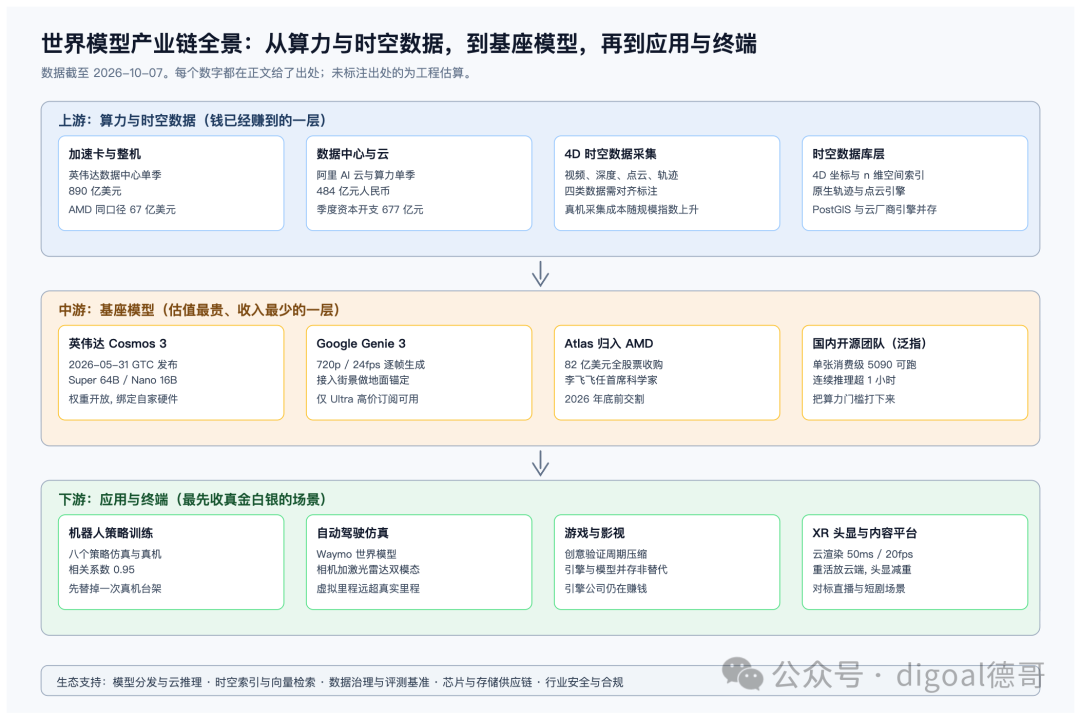Select the line "Super 64B / Nano 16B"
The image size is (1080, 718).
coord(123,380)
